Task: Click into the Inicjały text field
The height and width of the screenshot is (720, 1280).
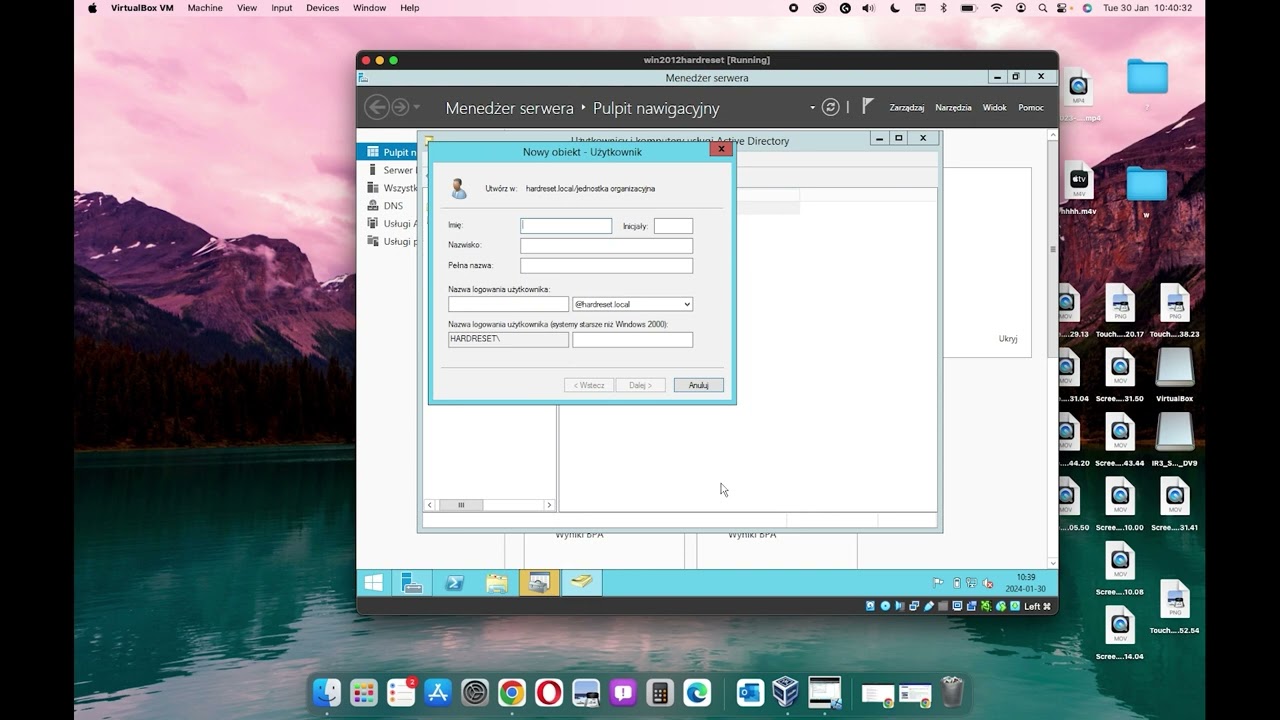Action: (x=673, y=226)
